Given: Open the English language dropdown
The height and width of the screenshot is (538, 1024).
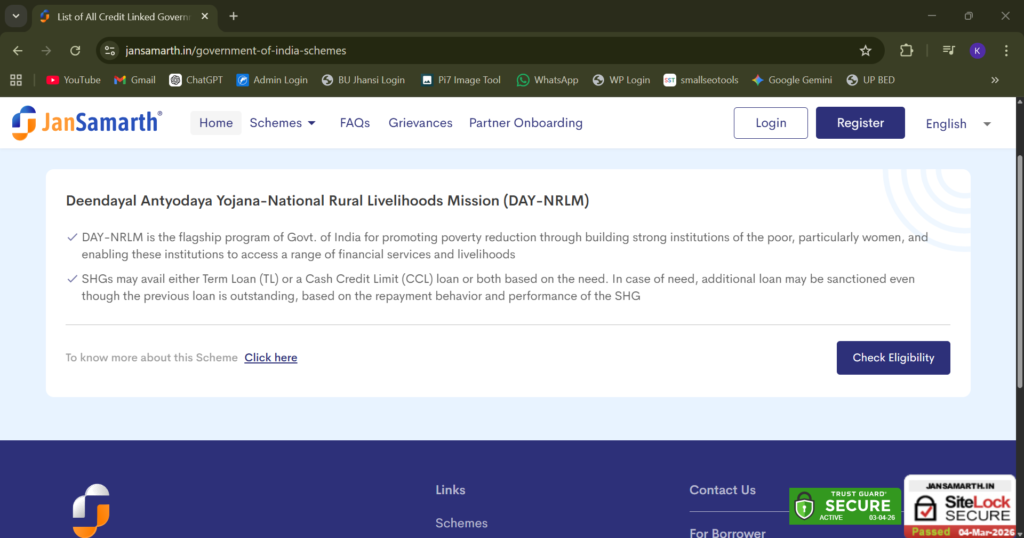Looking at the screenshot, I should 957,124.
